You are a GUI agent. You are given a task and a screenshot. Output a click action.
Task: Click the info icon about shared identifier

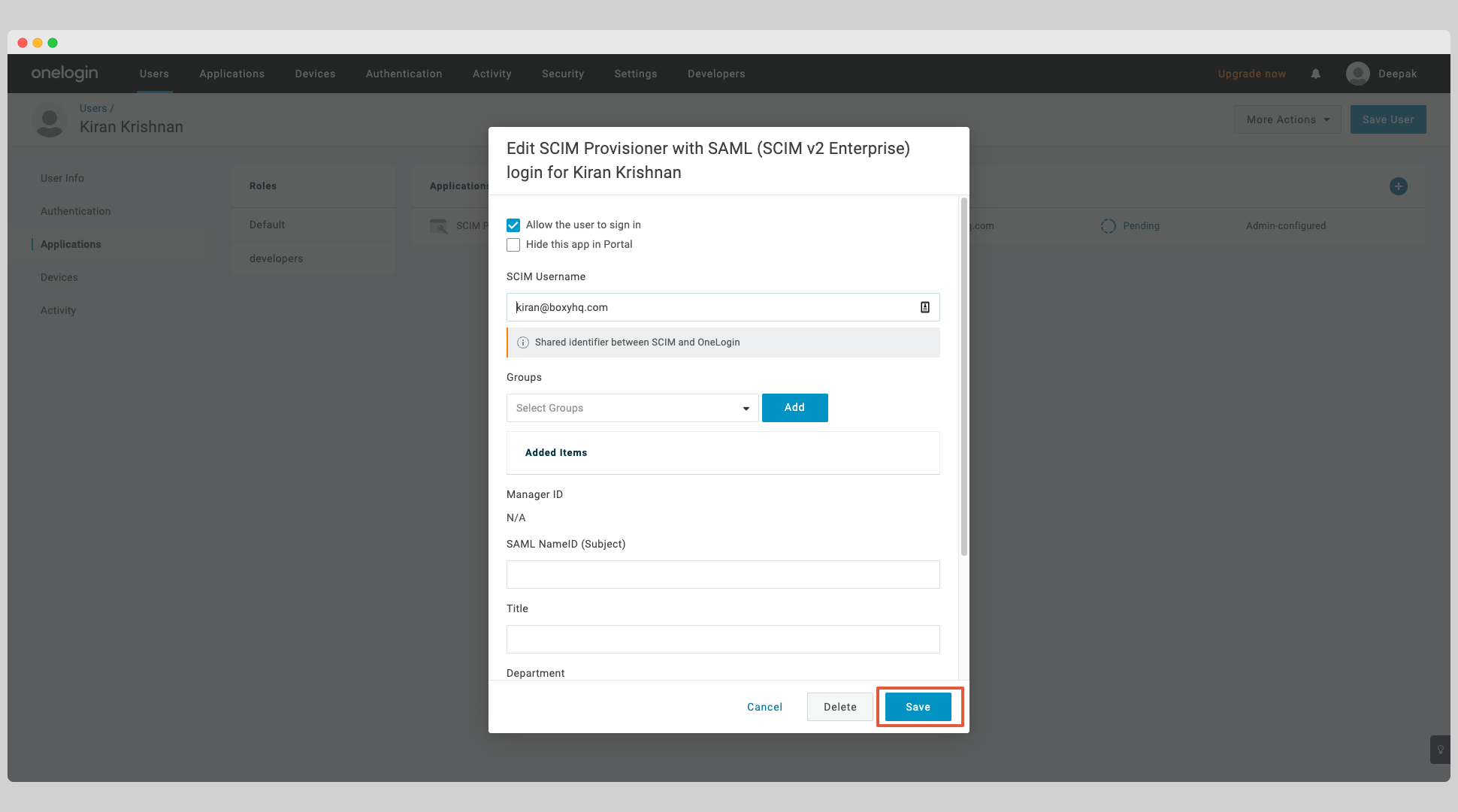click(522, 342)
